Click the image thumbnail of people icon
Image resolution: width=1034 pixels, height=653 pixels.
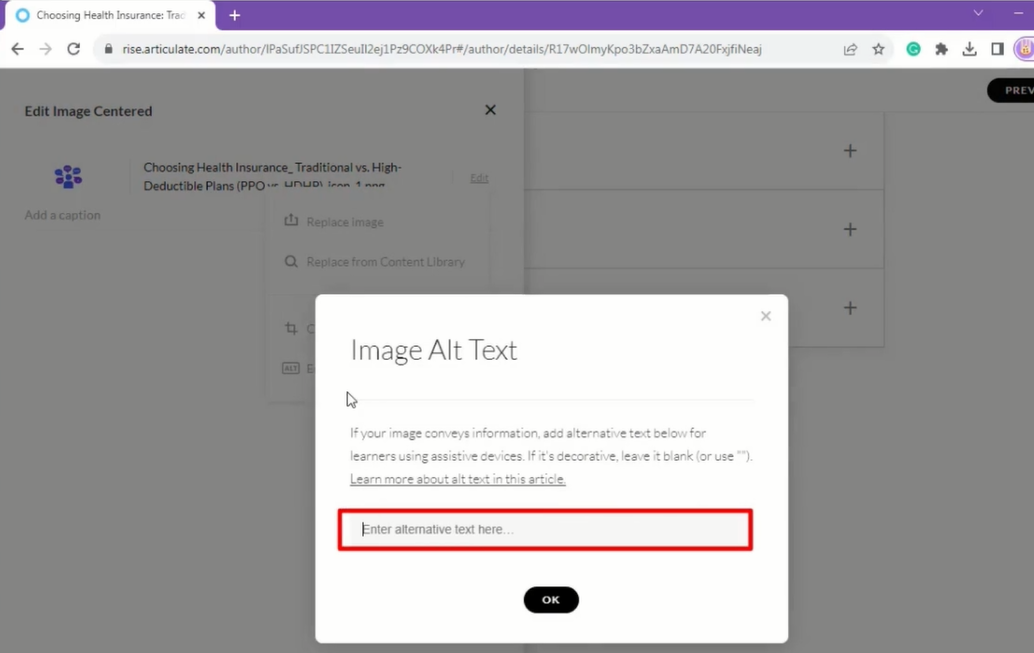(68, 177)
